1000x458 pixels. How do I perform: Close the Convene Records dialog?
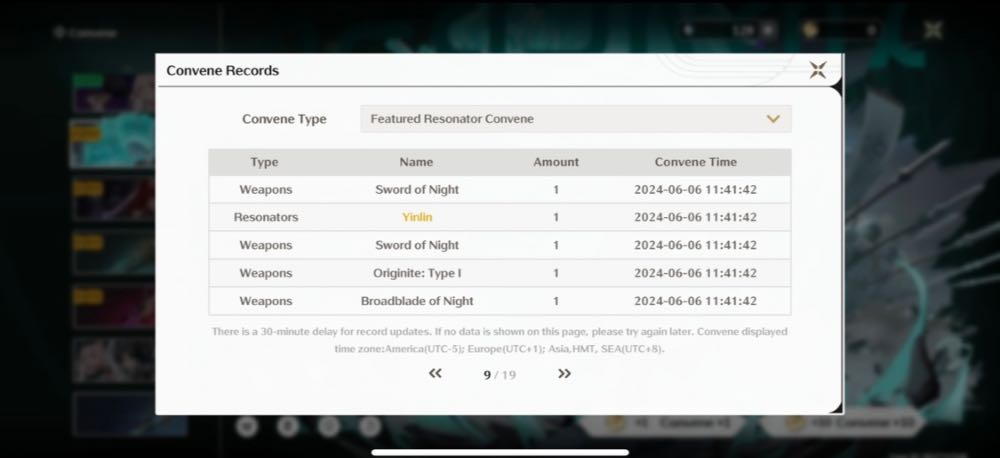click(818, 70)
